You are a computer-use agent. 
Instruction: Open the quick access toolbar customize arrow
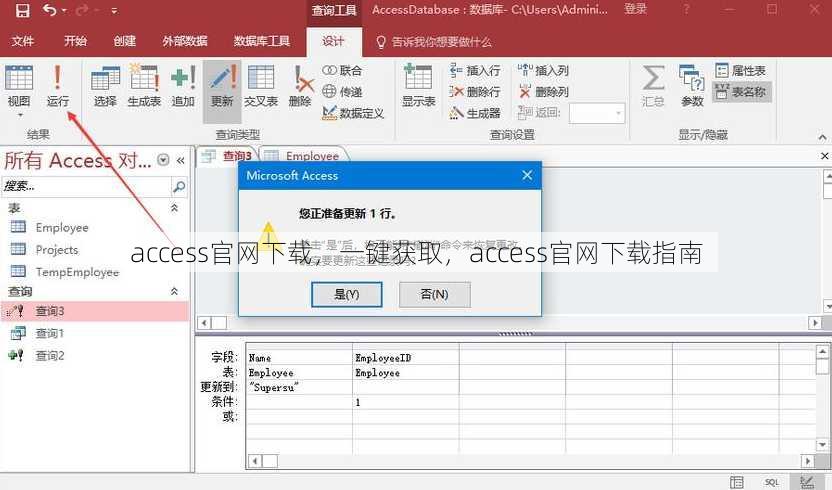[x=114, y=11]
